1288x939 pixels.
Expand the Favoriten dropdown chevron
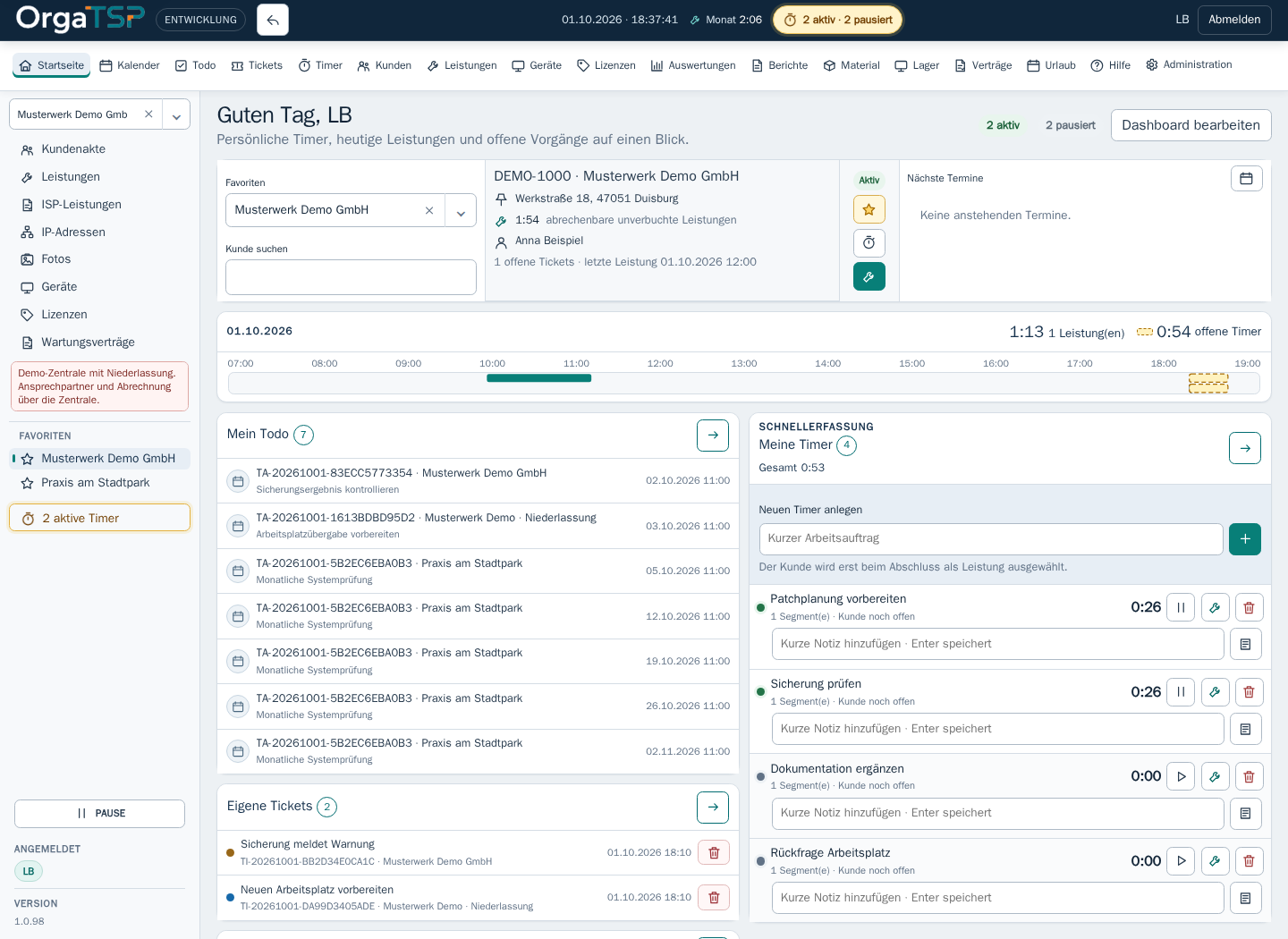tap(461, 211)
